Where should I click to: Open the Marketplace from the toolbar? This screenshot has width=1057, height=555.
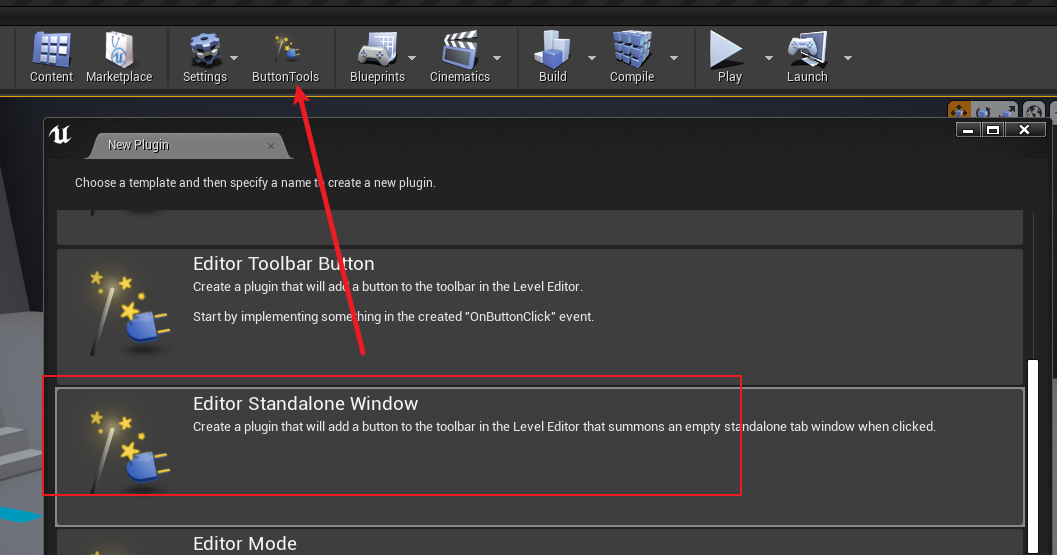pos(119,58)
